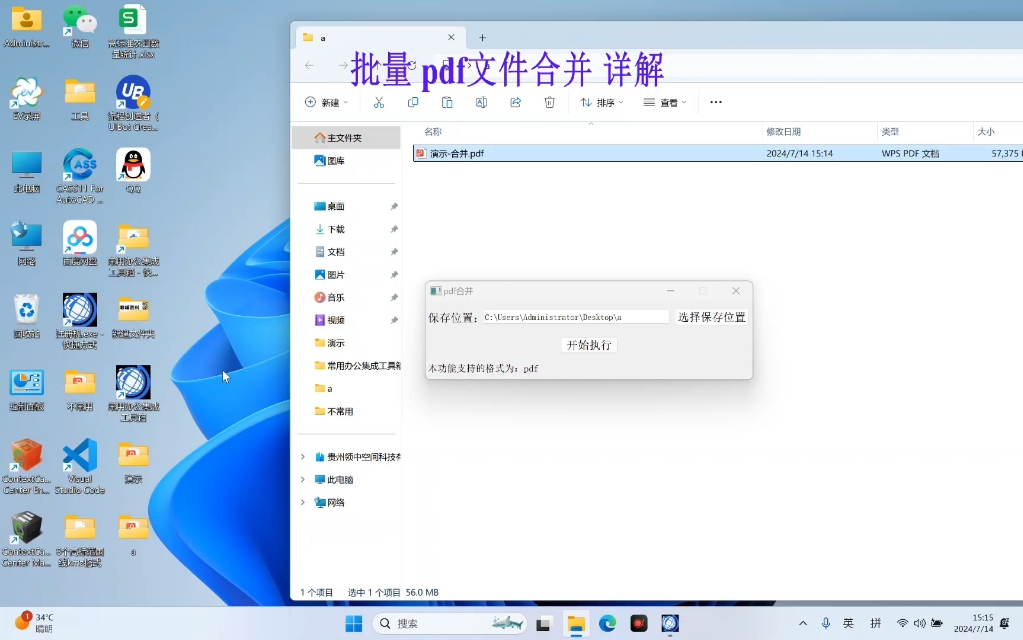Click the Paste icon in Explorer toolbar
The height and width of the screenshot is (640, 1023).
(x=446, y=102)
